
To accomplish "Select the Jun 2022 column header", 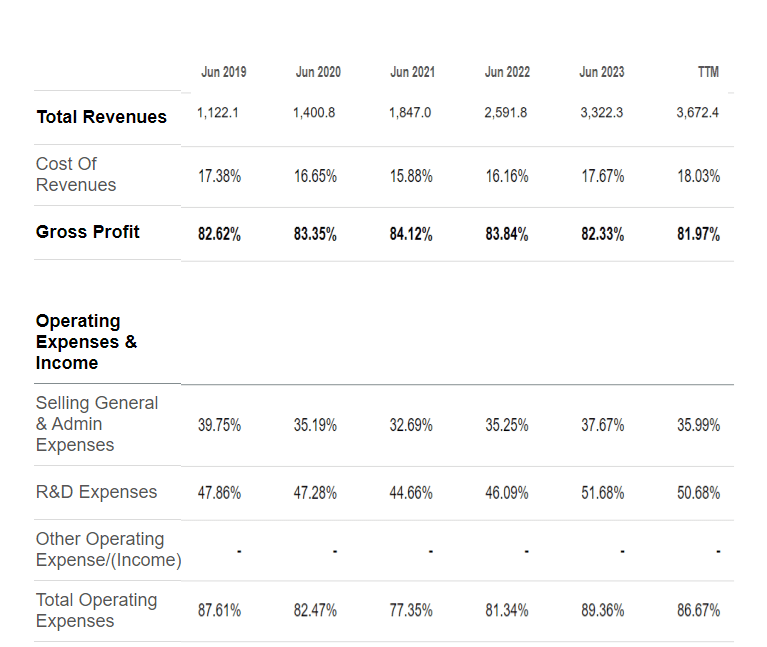I will [x=507, y=72].
